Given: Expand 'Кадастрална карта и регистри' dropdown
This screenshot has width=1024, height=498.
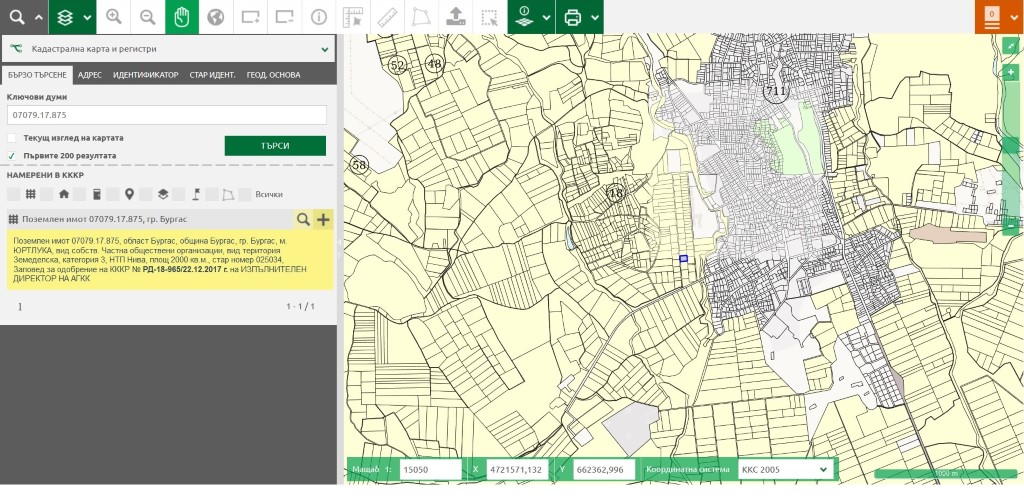Looking at the screenshot, I should 325,48.
